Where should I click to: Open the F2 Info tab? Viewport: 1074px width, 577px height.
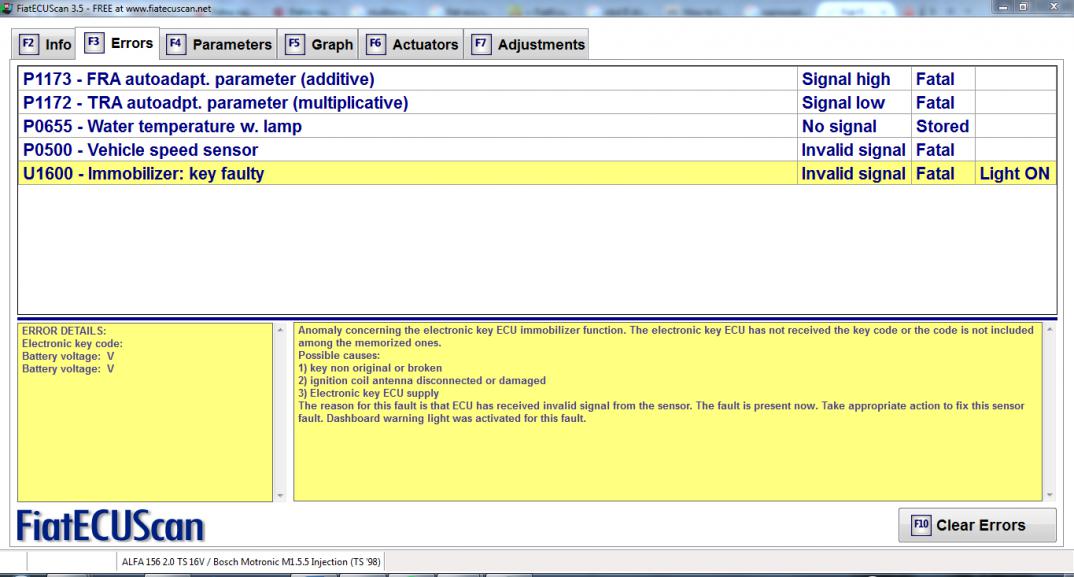point(46,45)
